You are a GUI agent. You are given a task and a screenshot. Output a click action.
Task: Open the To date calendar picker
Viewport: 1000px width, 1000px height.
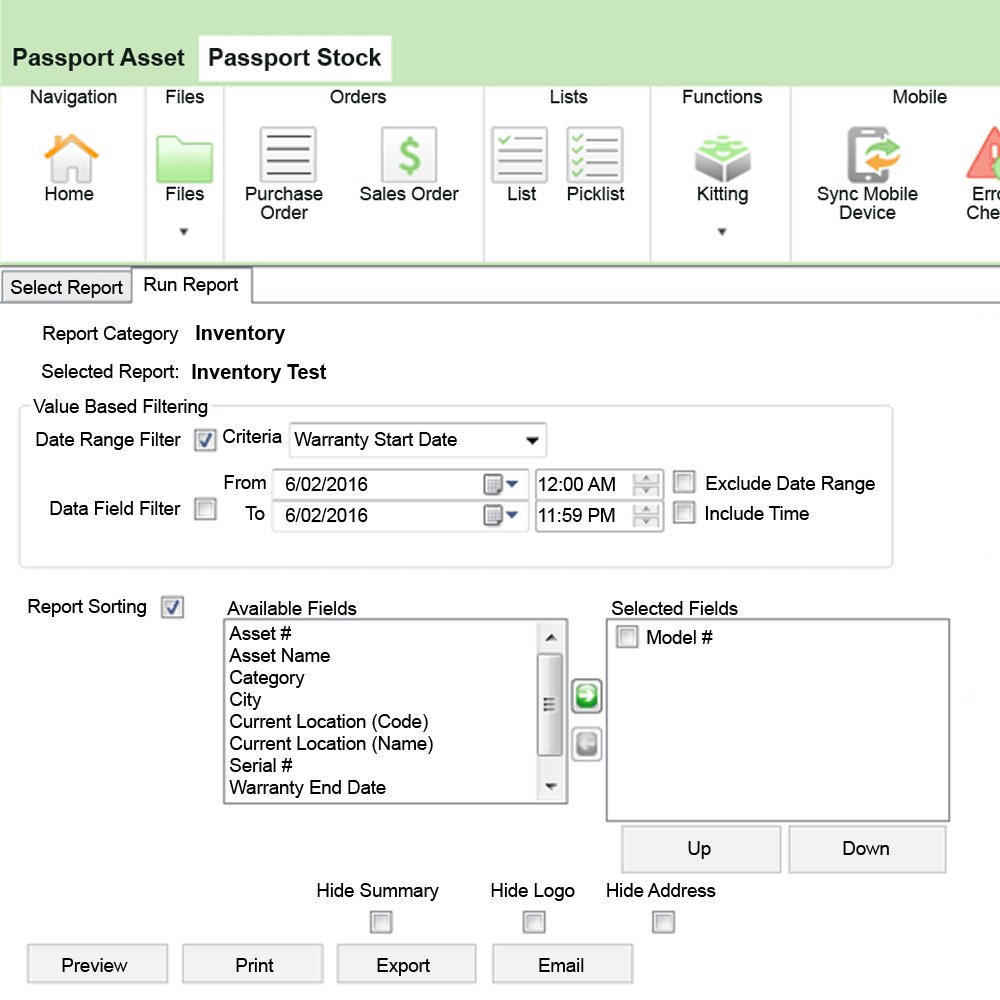[501, 515]
